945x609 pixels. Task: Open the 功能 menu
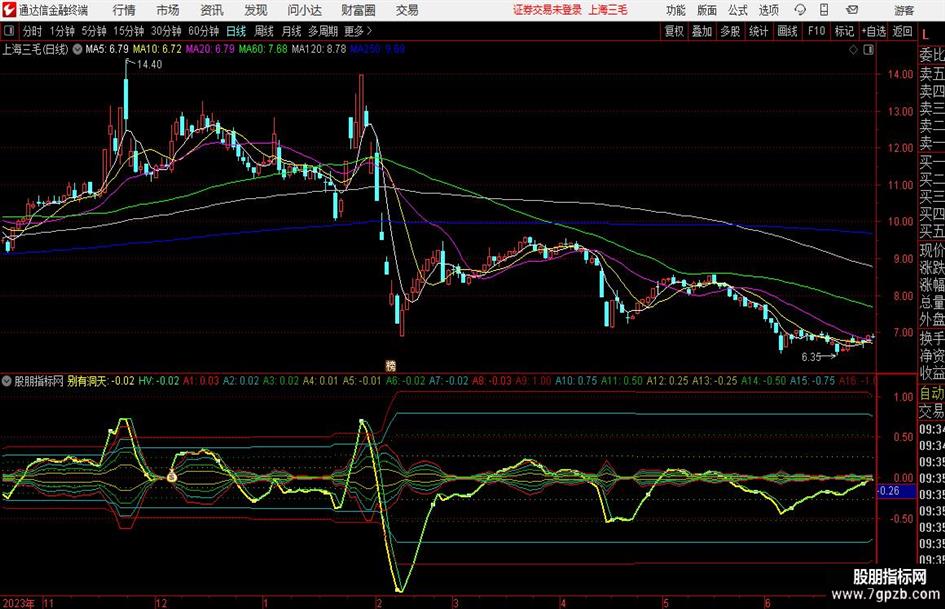point(676,10)
